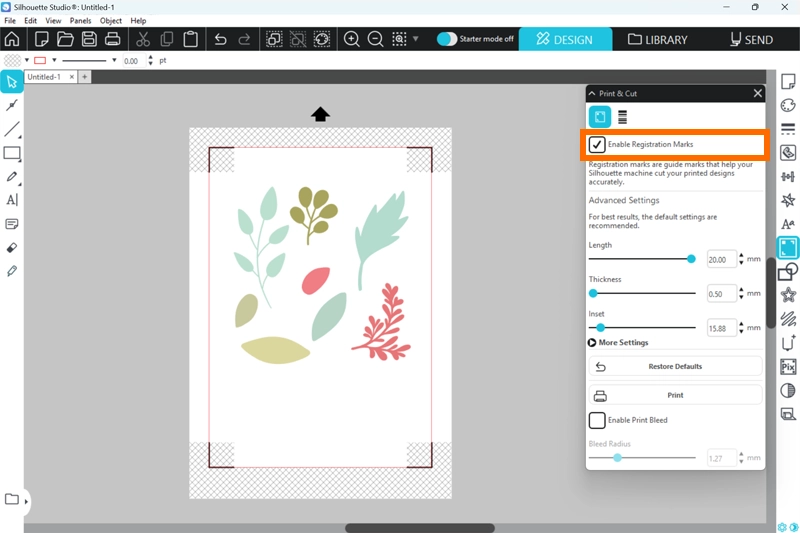800x533 pixels.
Task: Click the Print button
Action: pos(675,395)
